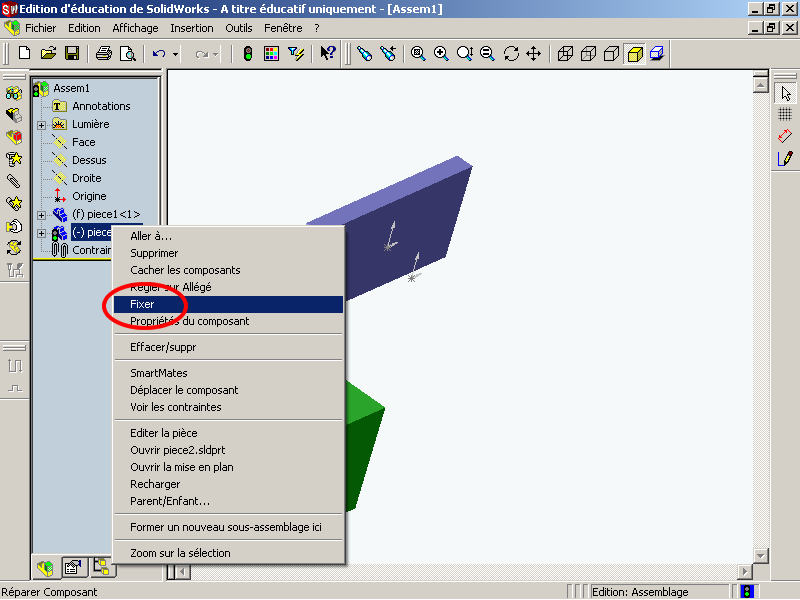Choose Supprimer in the context menu
This screenshot has width=800, height=600.
[x=228, y=253]
